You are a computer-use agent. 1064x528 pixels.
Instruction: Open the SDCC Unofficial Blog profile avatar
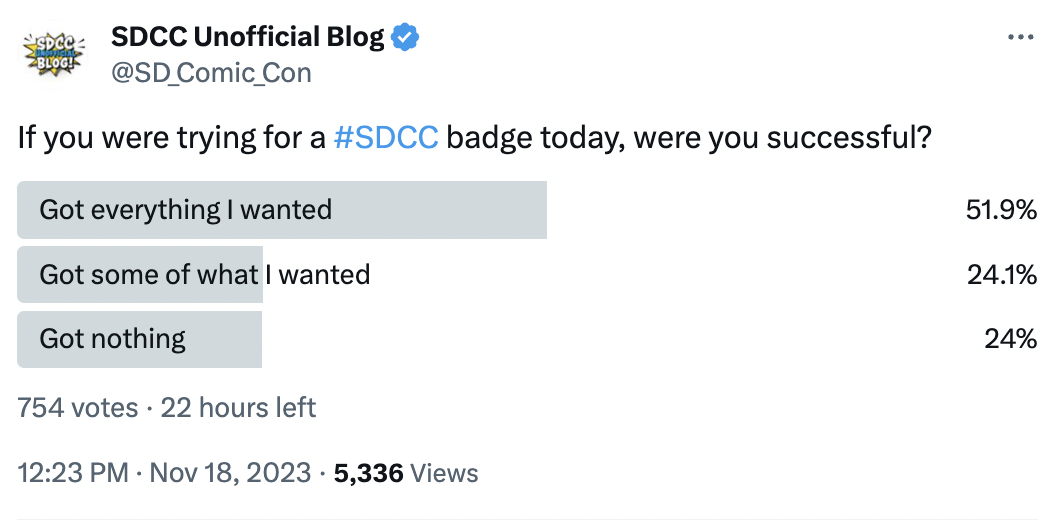pos(52,54)
